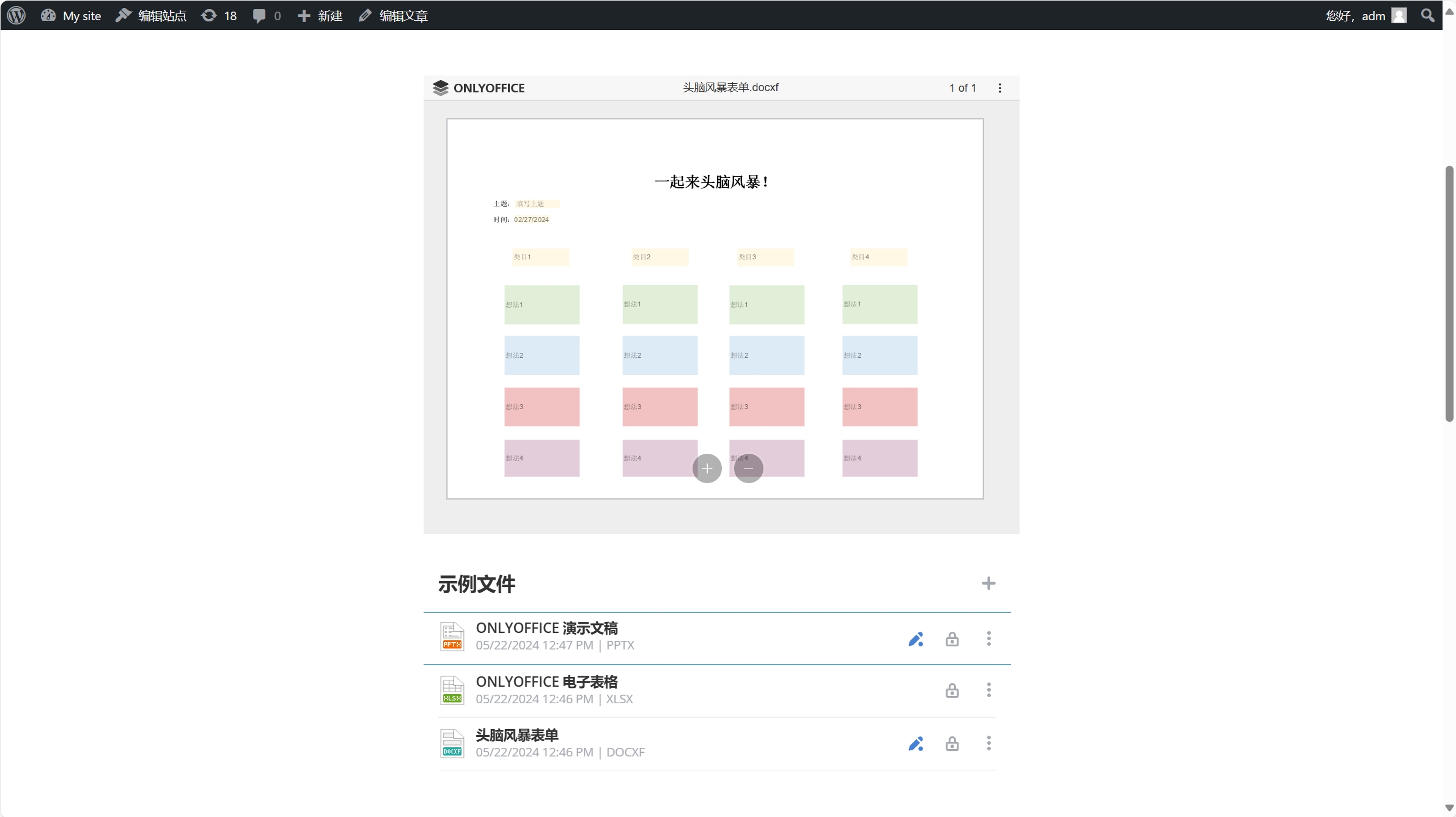This screenshot has width=1456, height=817.
Task: Go to My site dashboard
Action: click(71, 15)
